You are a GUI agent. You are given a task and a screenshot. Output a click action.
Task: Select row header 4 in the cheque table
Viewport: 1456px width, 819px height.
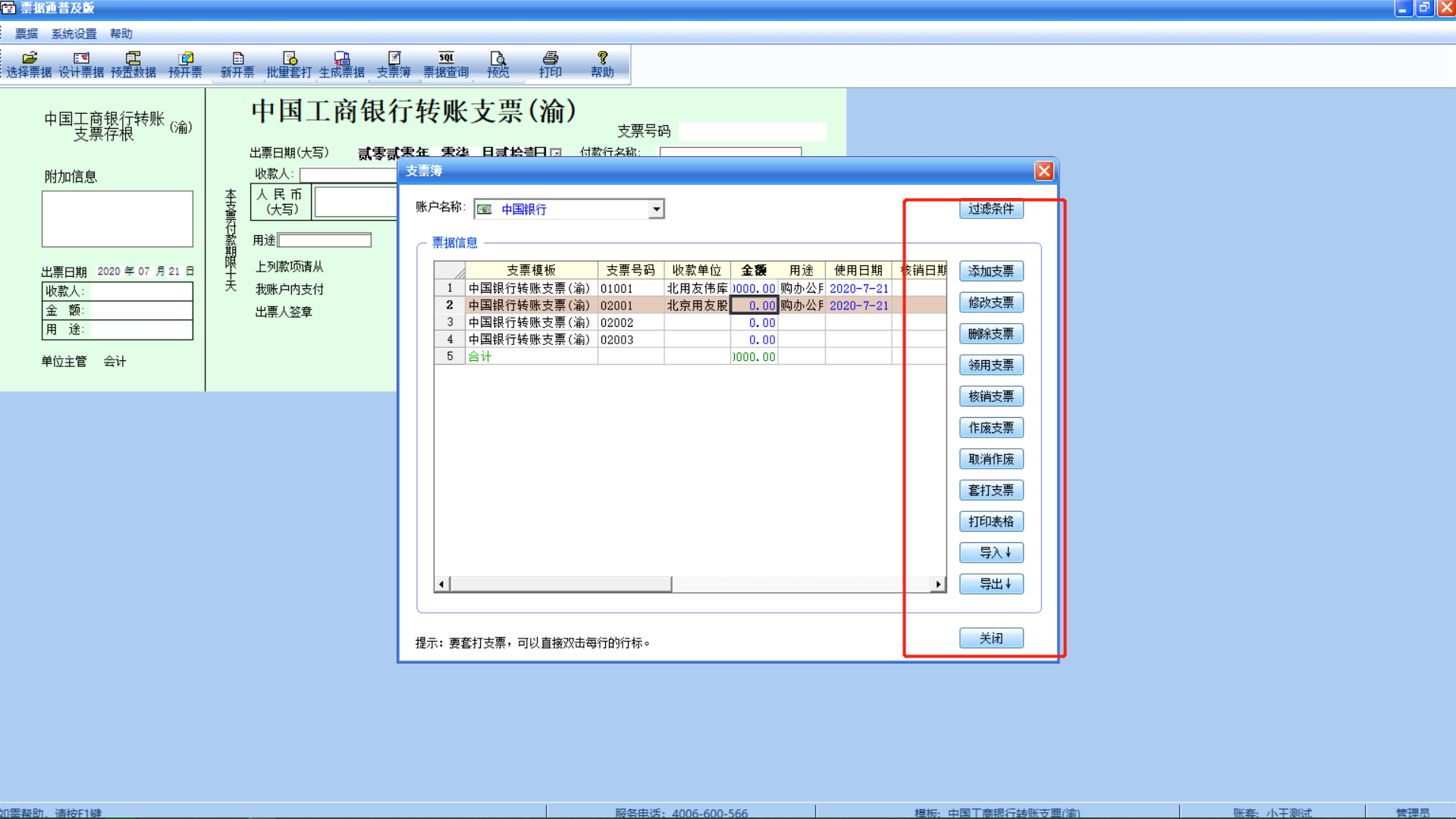450,340
